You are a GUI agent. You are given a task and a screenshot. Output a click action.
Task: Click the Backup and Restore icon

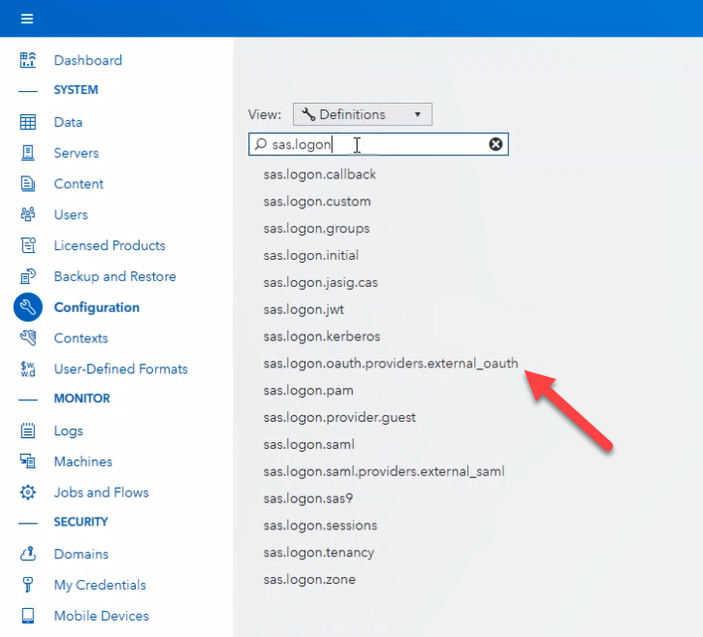pos(28,276)
